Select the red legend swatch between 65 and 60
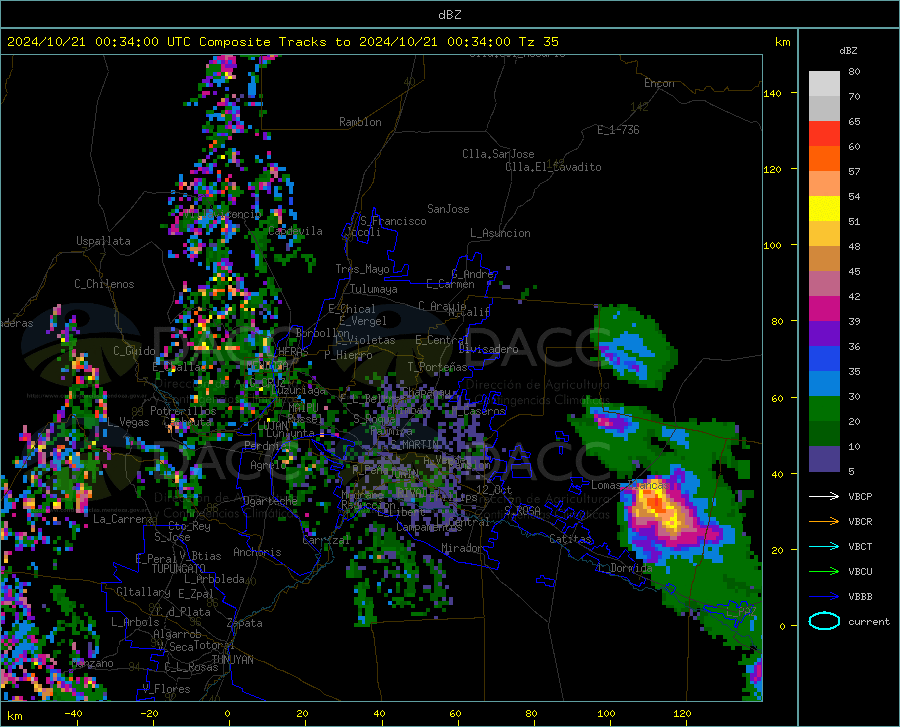900x727 pixels. [824, 134]
